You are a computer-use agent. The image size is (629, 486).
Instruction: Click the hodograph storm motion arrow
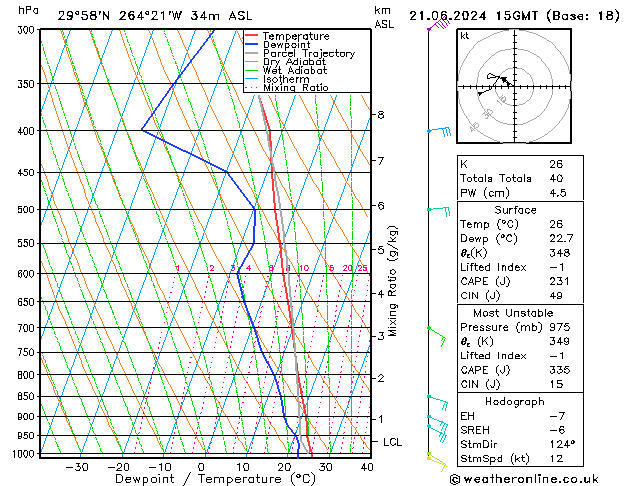505,81
